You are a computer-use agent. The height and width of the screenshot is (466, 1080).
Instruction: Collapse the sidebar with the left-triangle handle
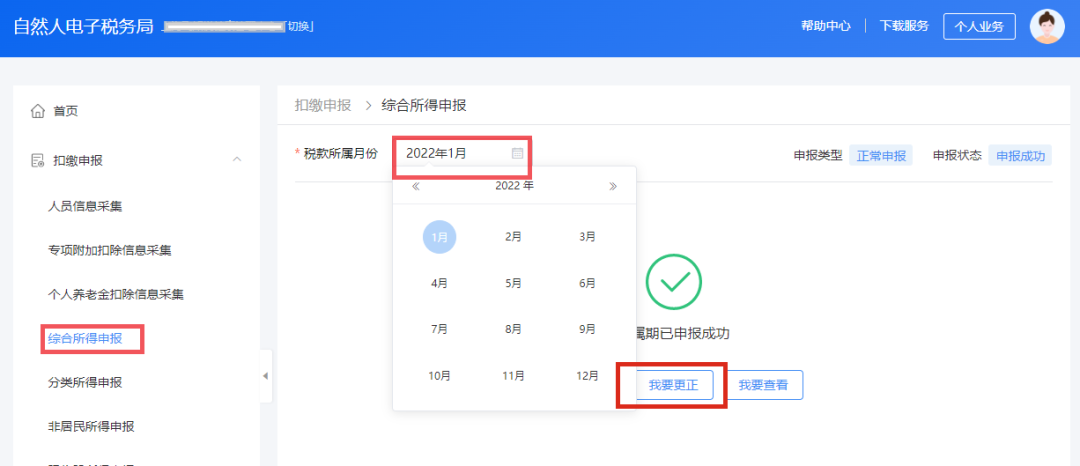(x=265, y=376)
